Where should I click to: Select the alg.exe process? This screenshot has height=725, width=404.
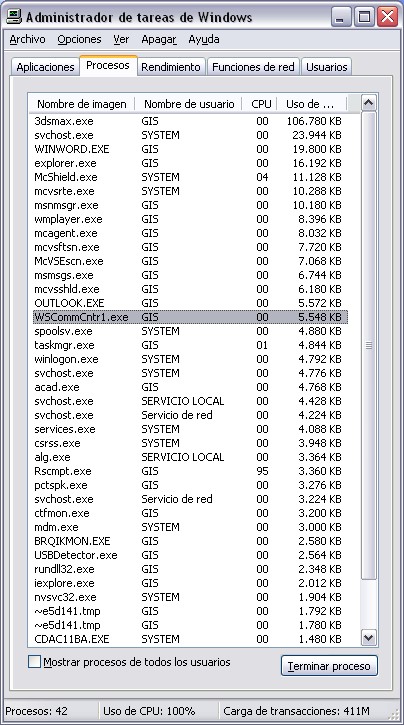[190, 457]
